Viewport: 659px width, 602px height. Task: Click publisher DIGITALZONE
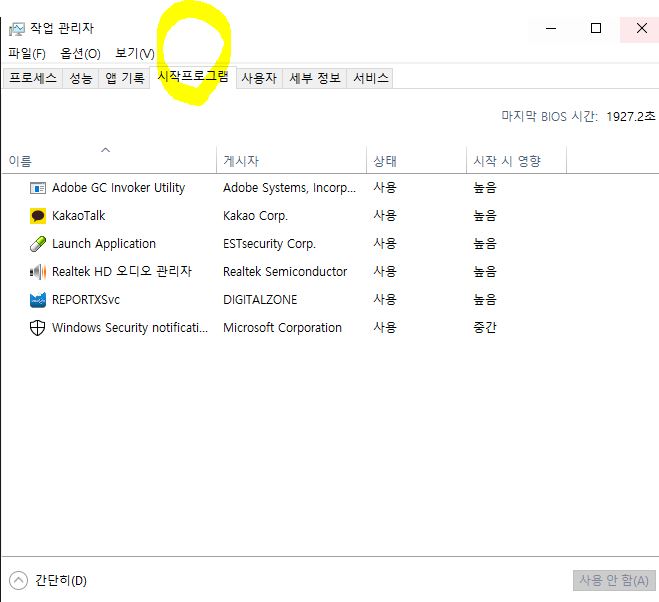(x=260, y=300)
